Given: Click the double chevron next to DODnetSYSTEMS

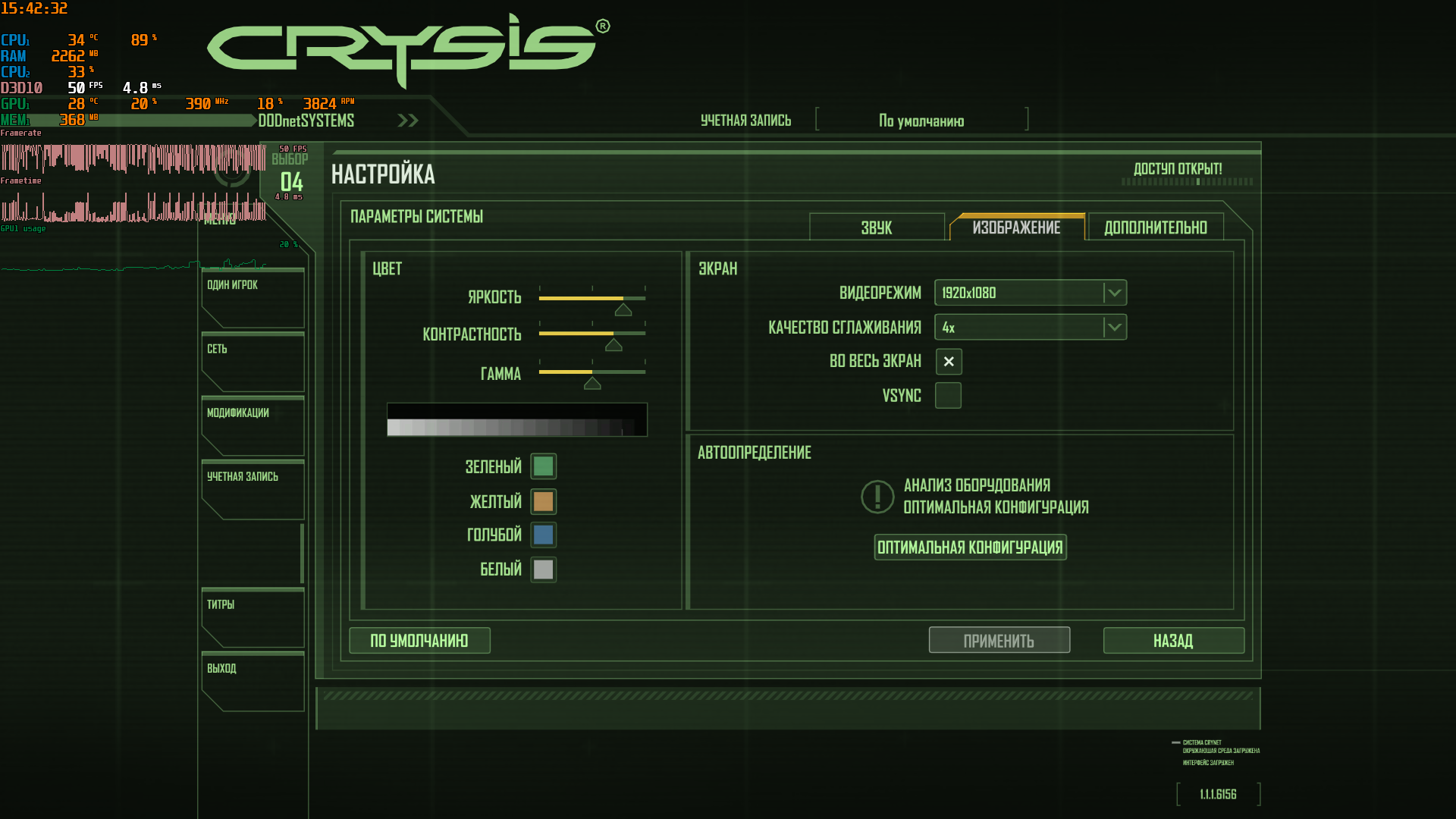Looking at the screenshot, I should point(408,121).
